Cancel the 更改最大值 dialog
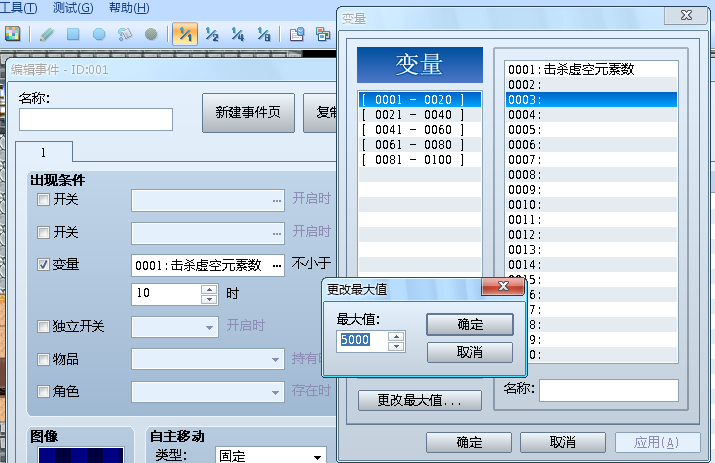Image resolution: width=715 pixels, height=463 pixels. [x=470, y=352]
